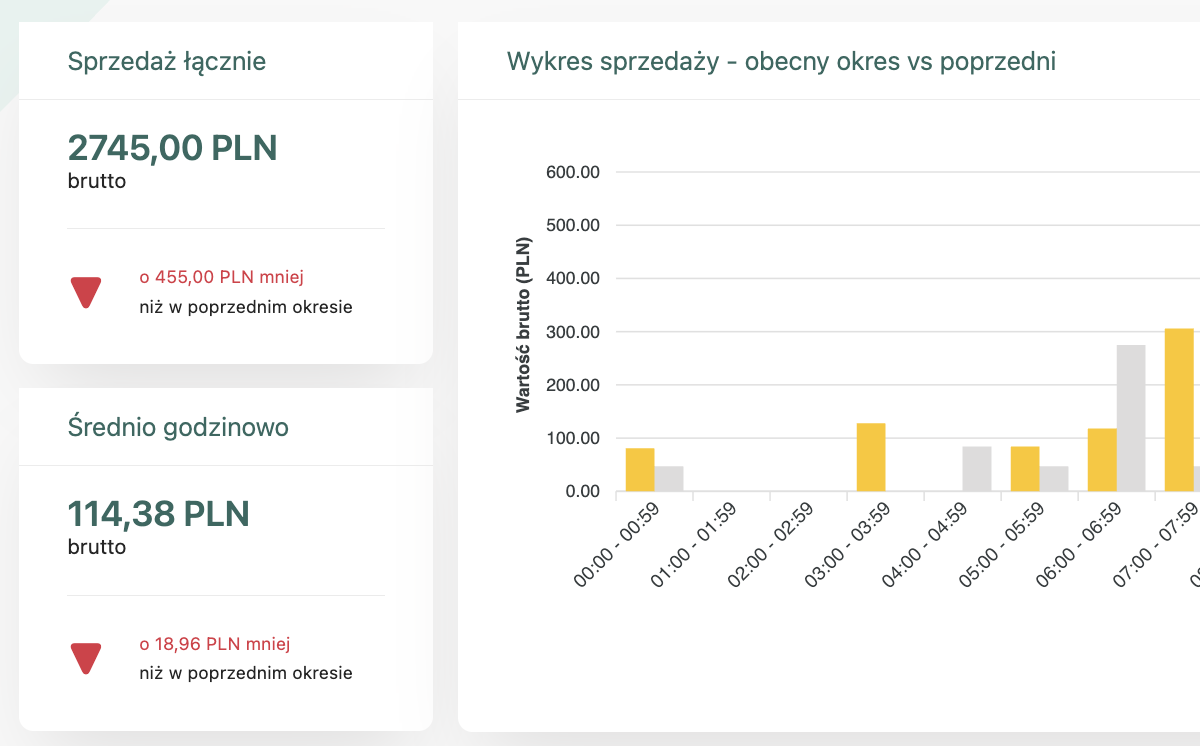Click the "Średnio godzinowo" card heading
1200x746 pixels.
click(178, 427)
